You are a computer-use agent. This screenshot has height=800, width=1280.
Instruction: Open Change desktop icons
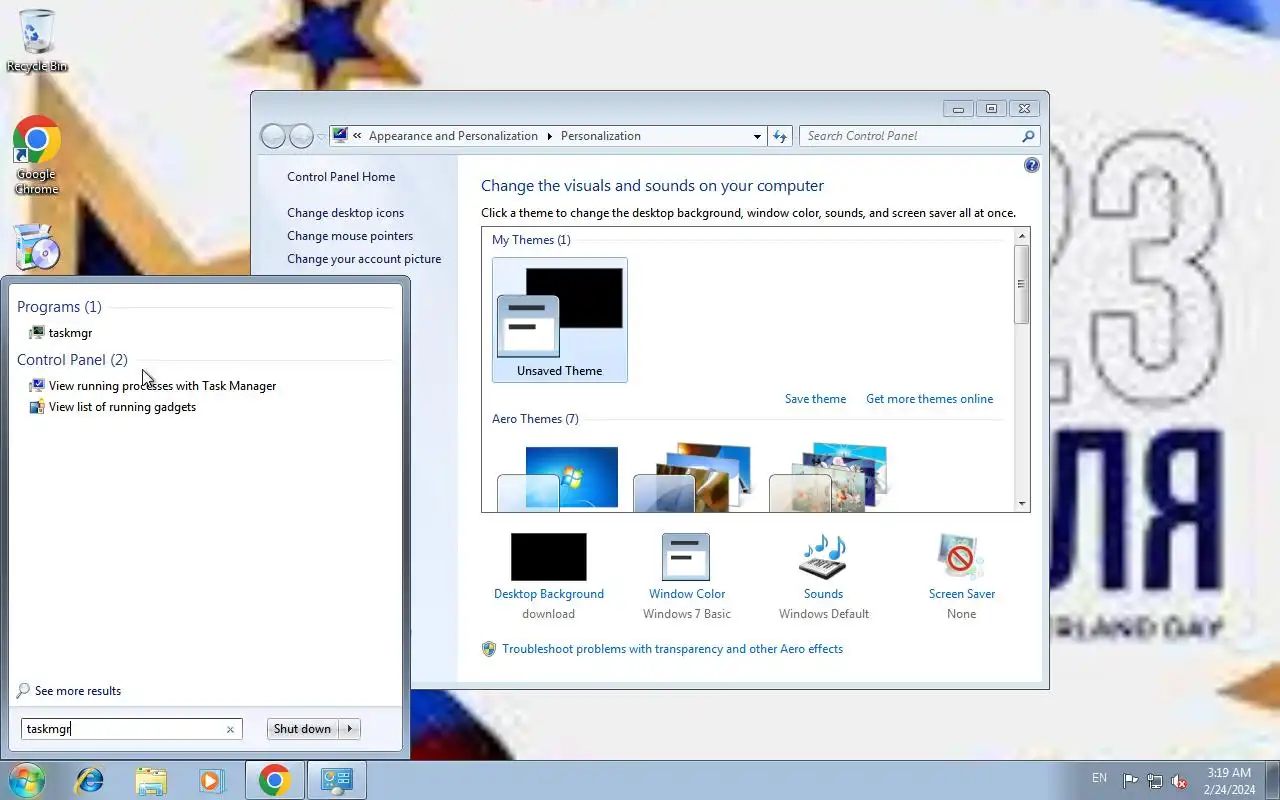pyautogui.click(x=346, y=213)
